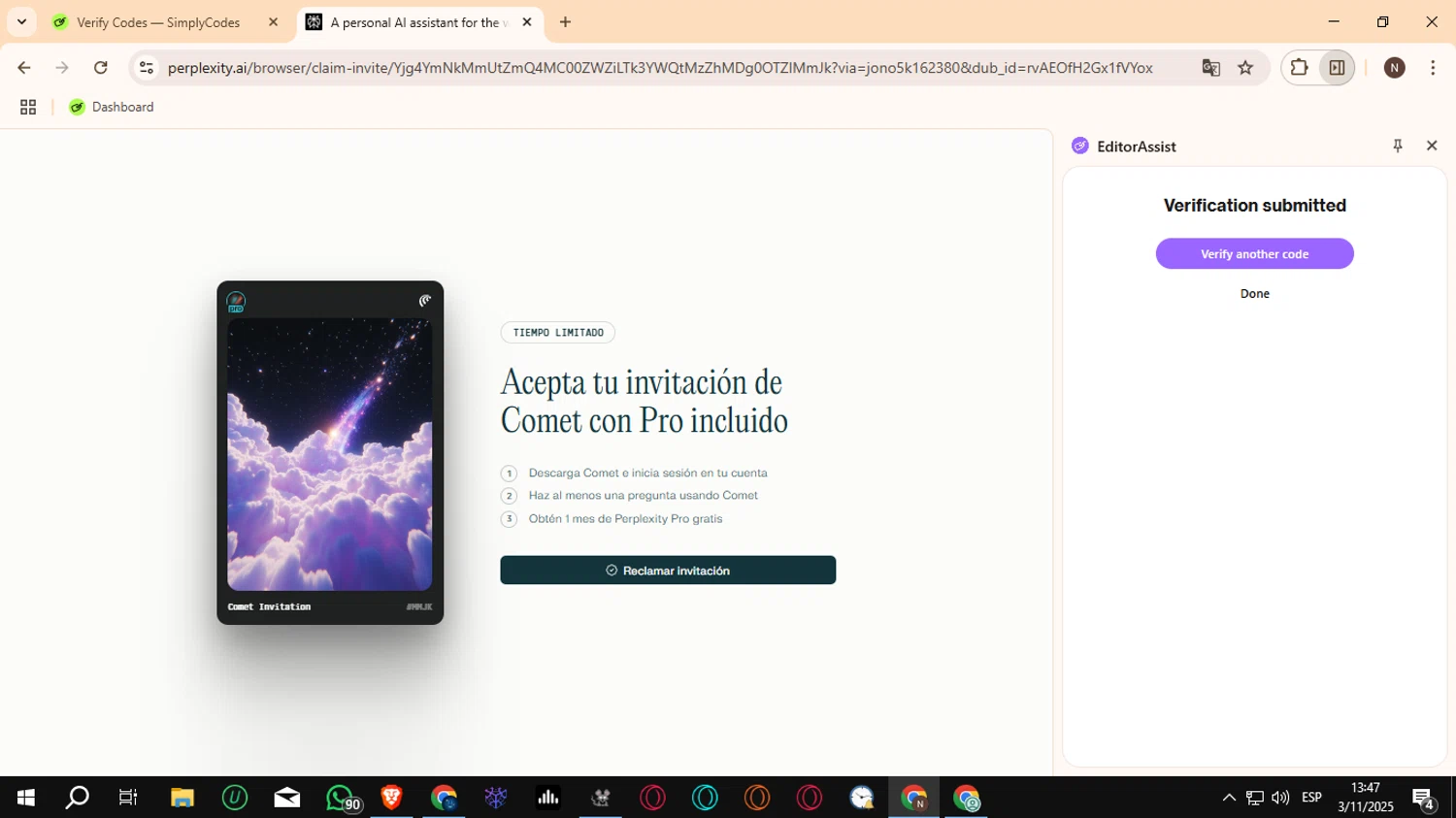1456x818 pixels.
Task: Open the volume control in system tray
Action: coord(1280,798)
